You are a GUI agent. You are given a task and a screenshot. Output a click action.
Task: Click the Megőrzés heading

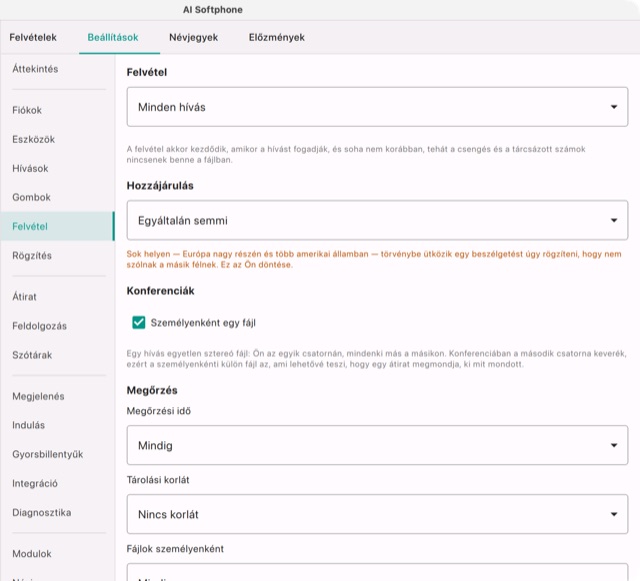152,390
